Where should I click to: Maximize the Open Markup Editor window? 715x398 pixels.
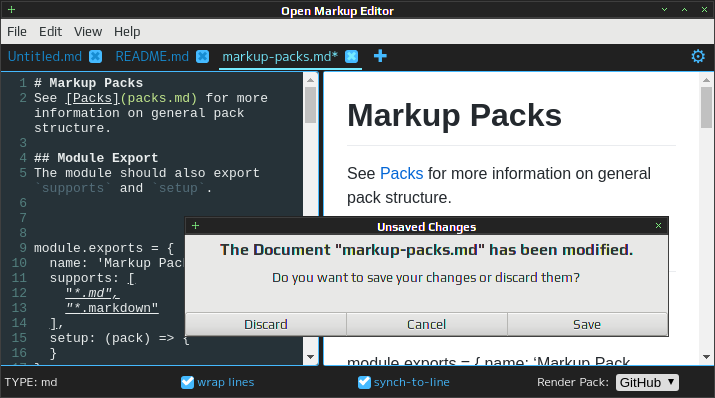click(x=684, y=10)
